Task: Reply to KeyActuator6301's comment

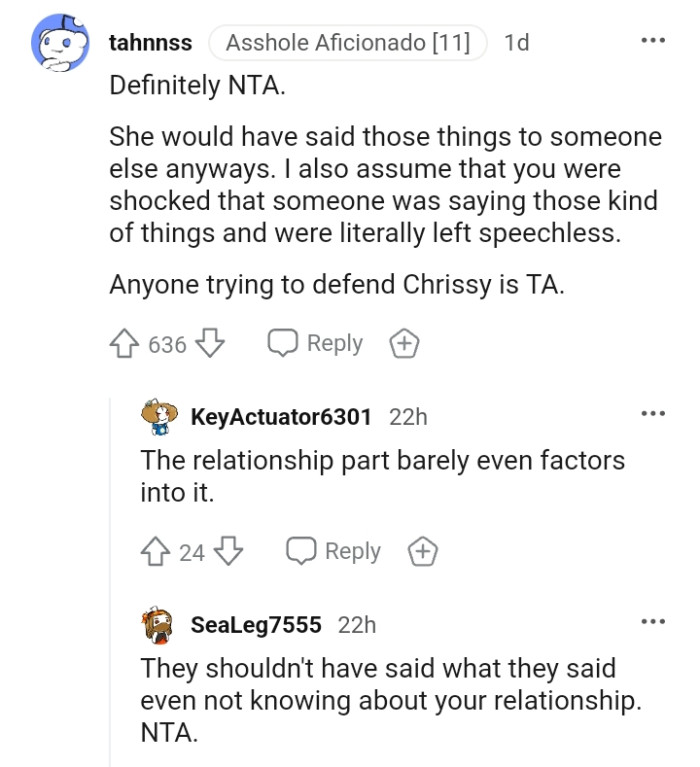Action: [334, 551]
